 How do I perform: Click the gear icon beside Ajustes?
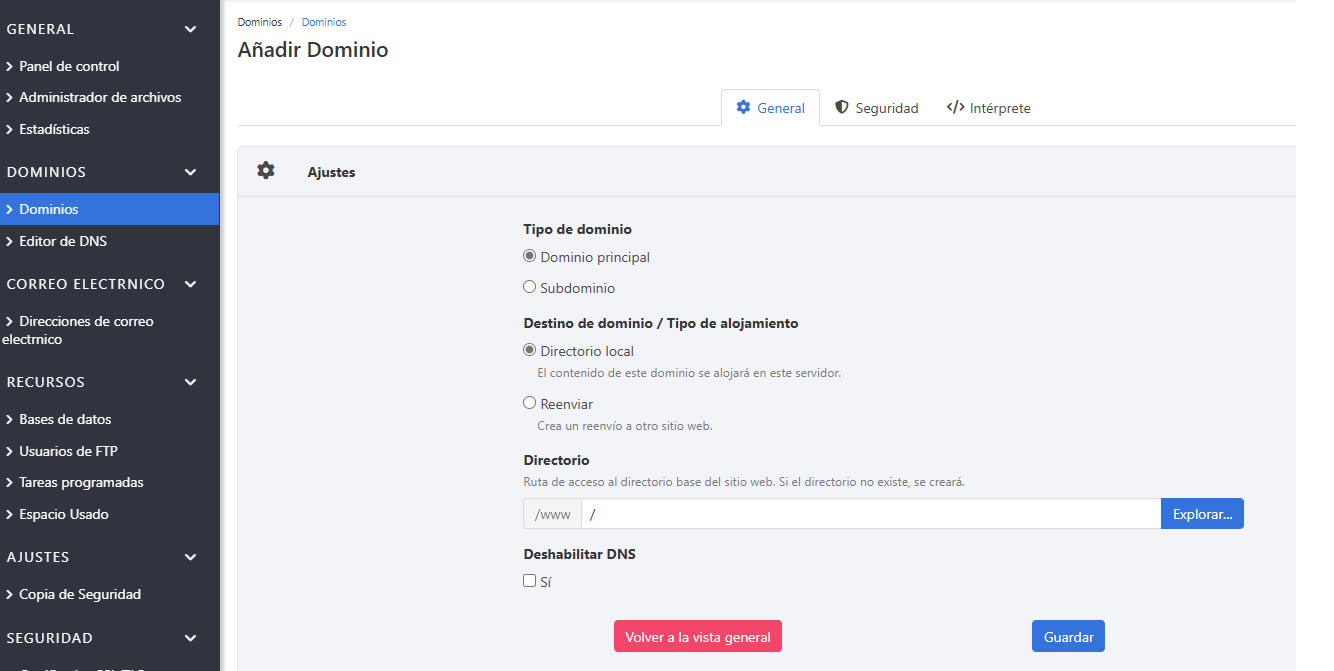tap(265, 171)
